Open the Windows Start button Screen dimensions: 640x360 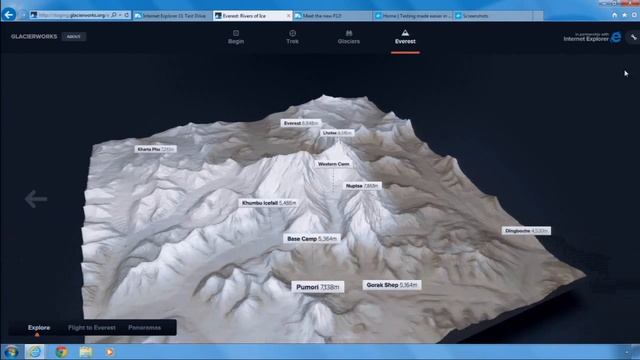11,352
